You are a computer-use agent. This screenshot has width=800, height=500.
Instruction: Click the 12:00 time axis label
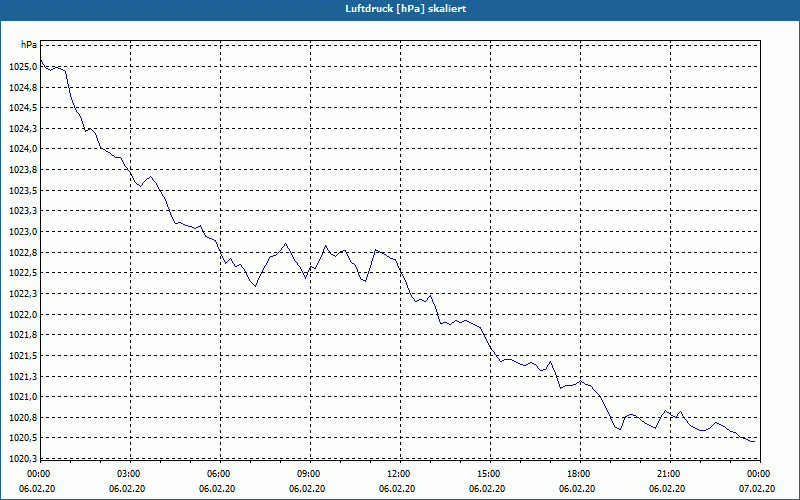pyautogui.click(x=400, y=473)
